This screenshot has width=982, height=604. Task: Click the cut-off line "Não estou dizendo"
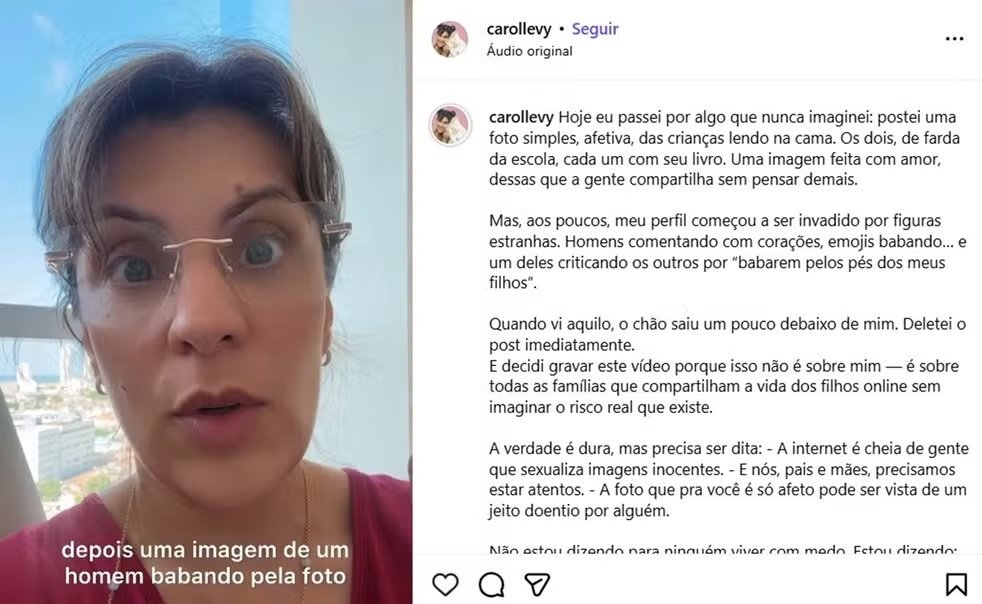click(x=723, y=549)
